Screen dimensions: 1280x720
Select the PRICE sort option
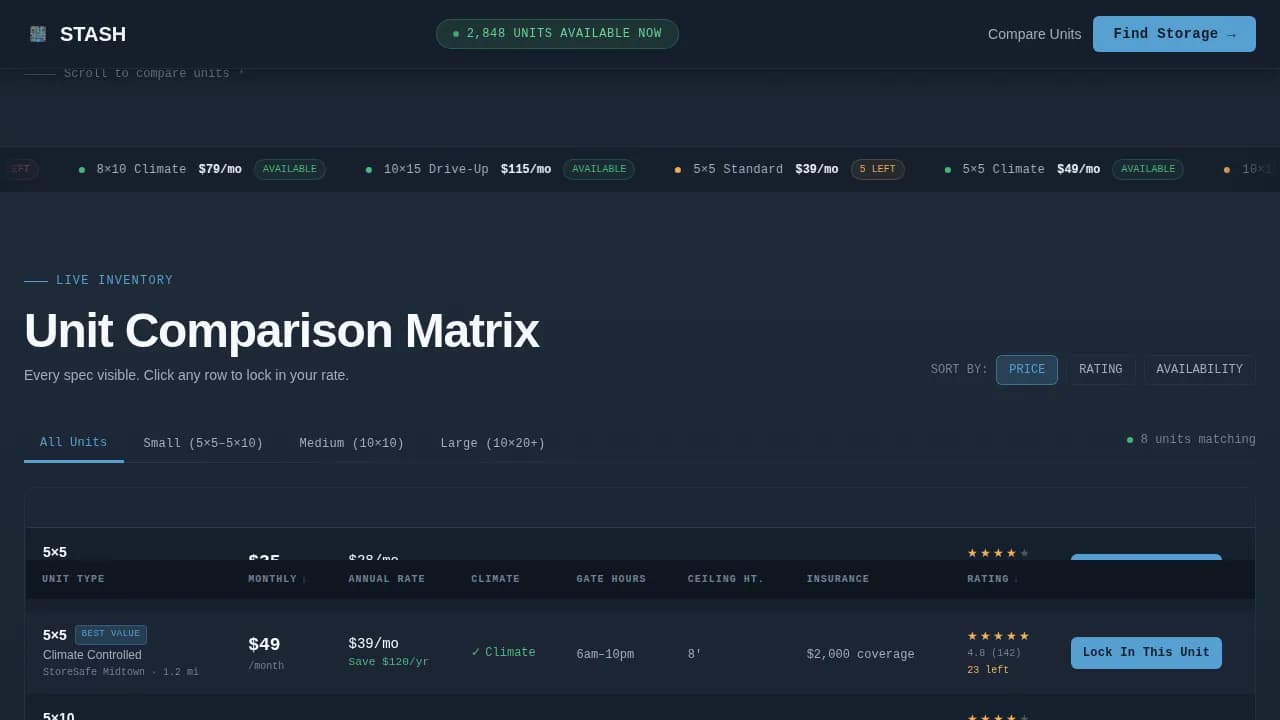1026,369
